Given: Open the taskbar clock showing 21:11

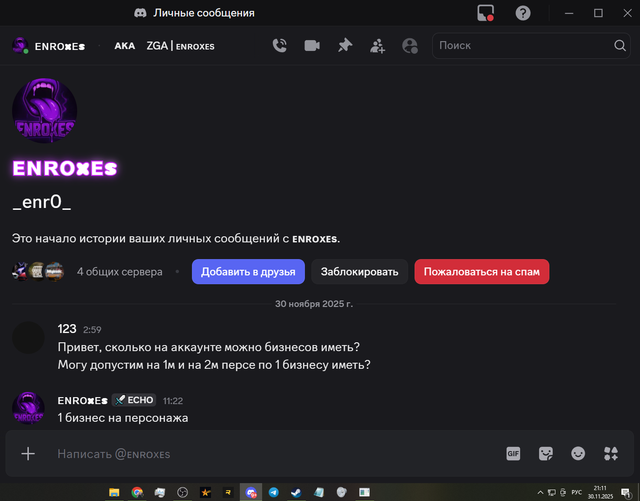Looking at the screenshot, I should point(600,492).
